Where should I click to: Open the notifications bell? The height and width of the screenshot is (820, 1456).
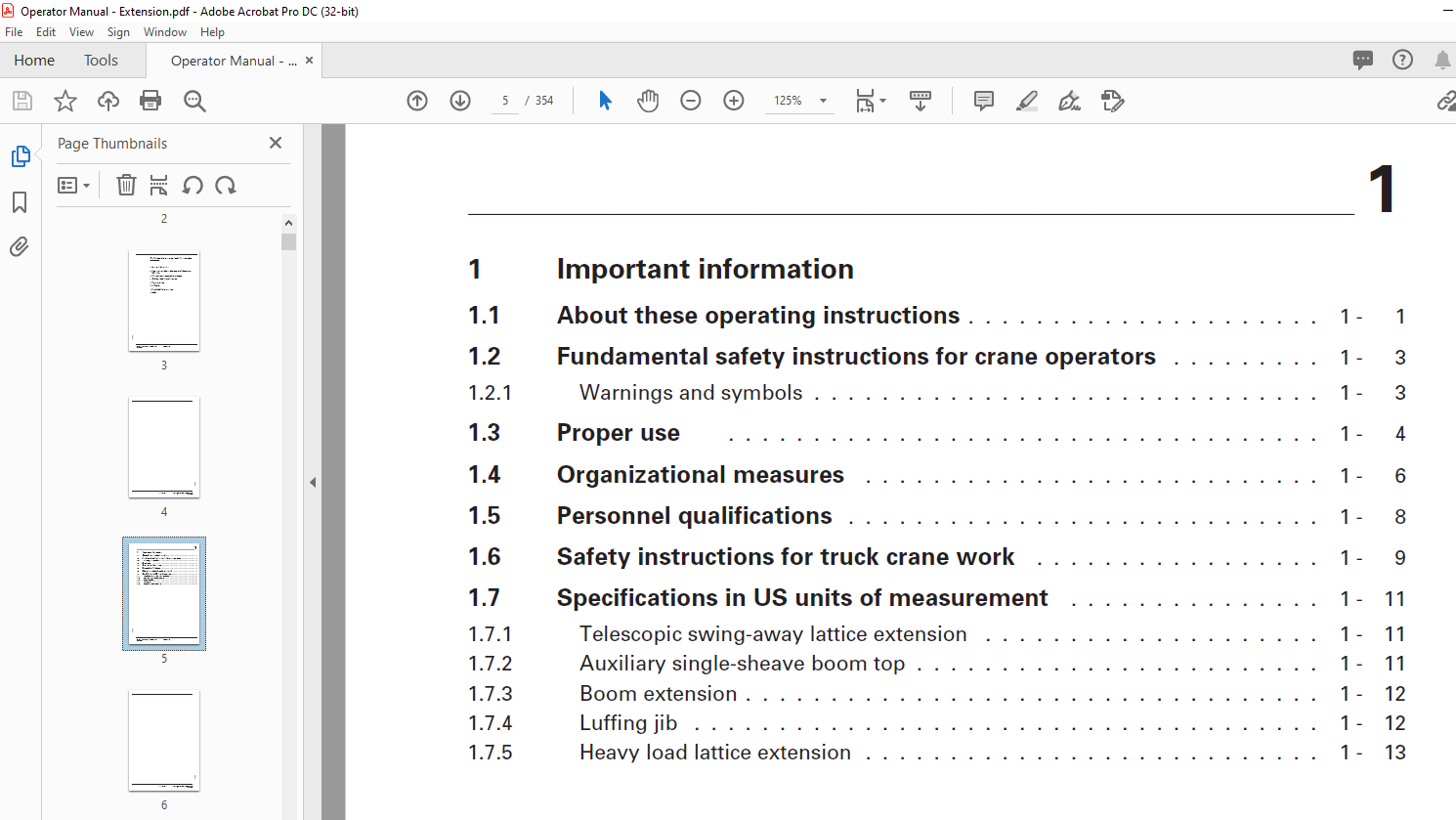pos(1442,60)
